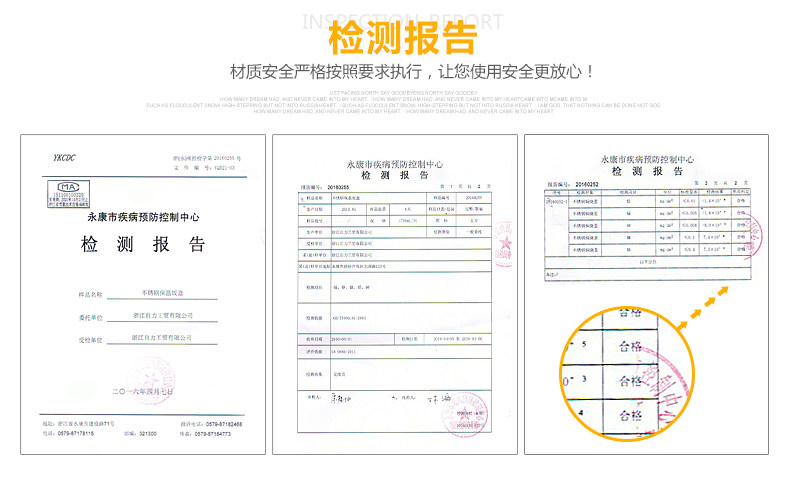
Task: Click the fax number 0579-87184773
Action: coord(213,433)
